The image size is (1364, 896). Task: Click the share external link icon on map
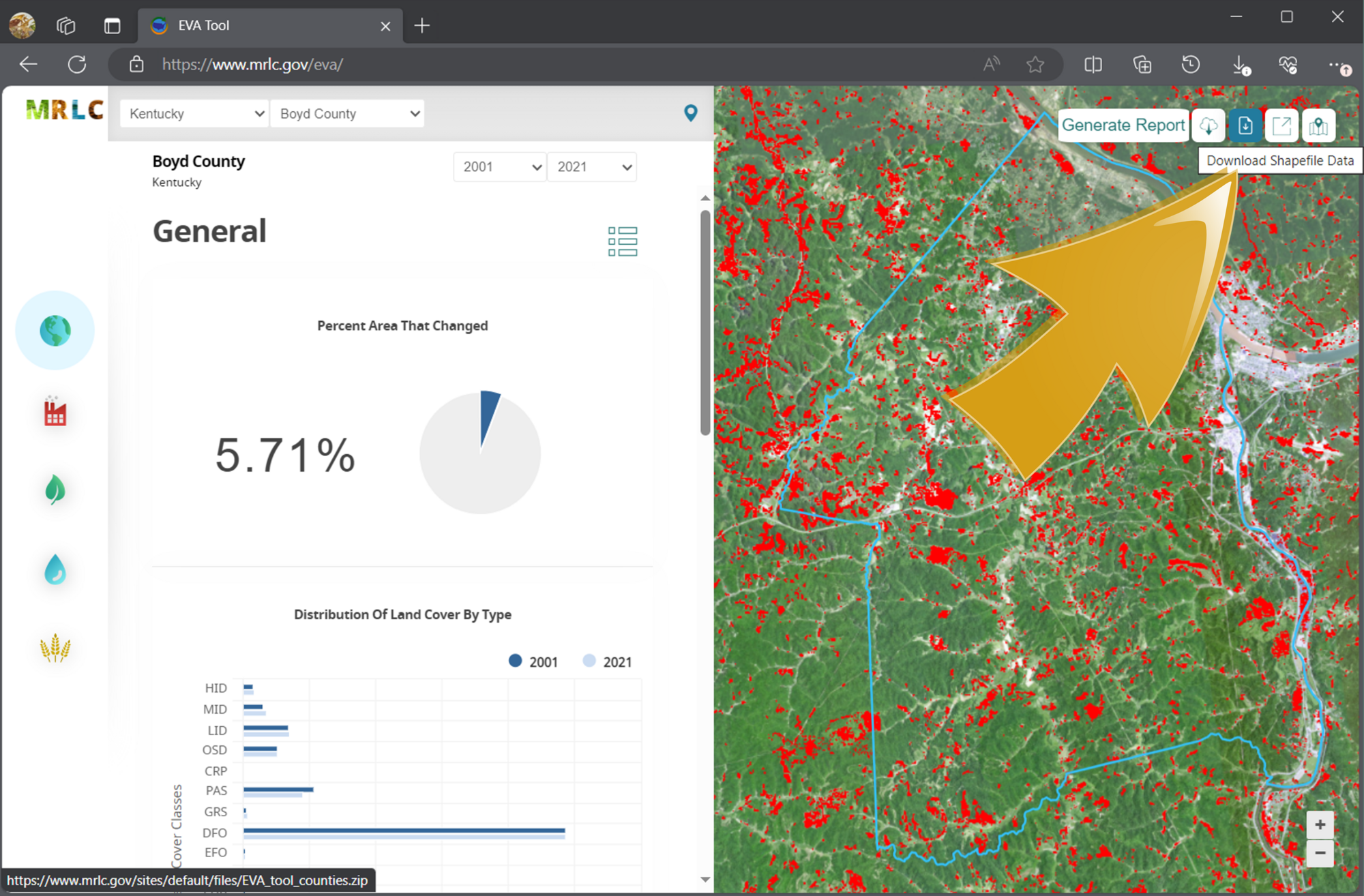[x=1282, y=125]
